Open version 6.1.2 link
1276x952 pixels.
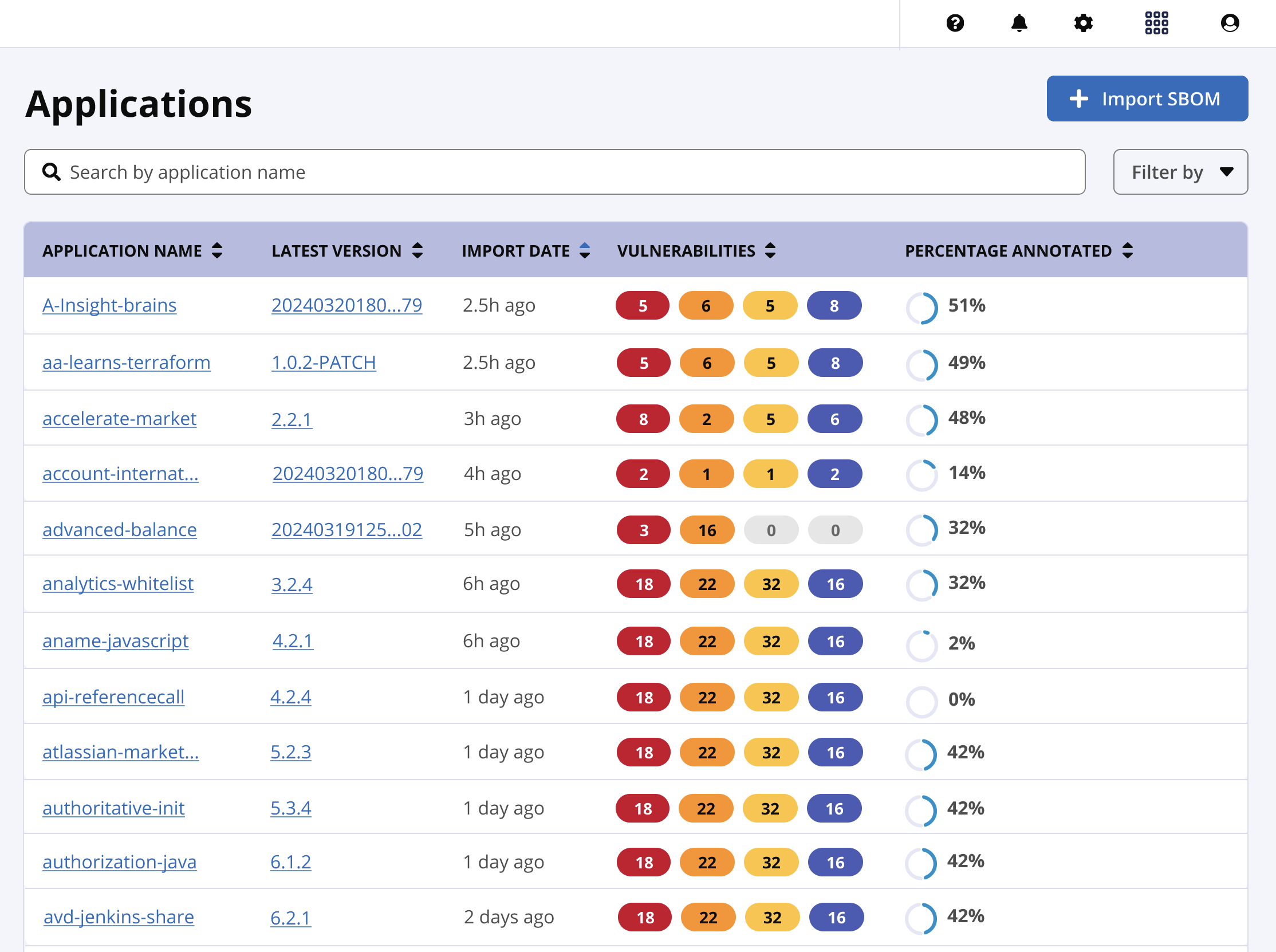(x=290, y=861)
